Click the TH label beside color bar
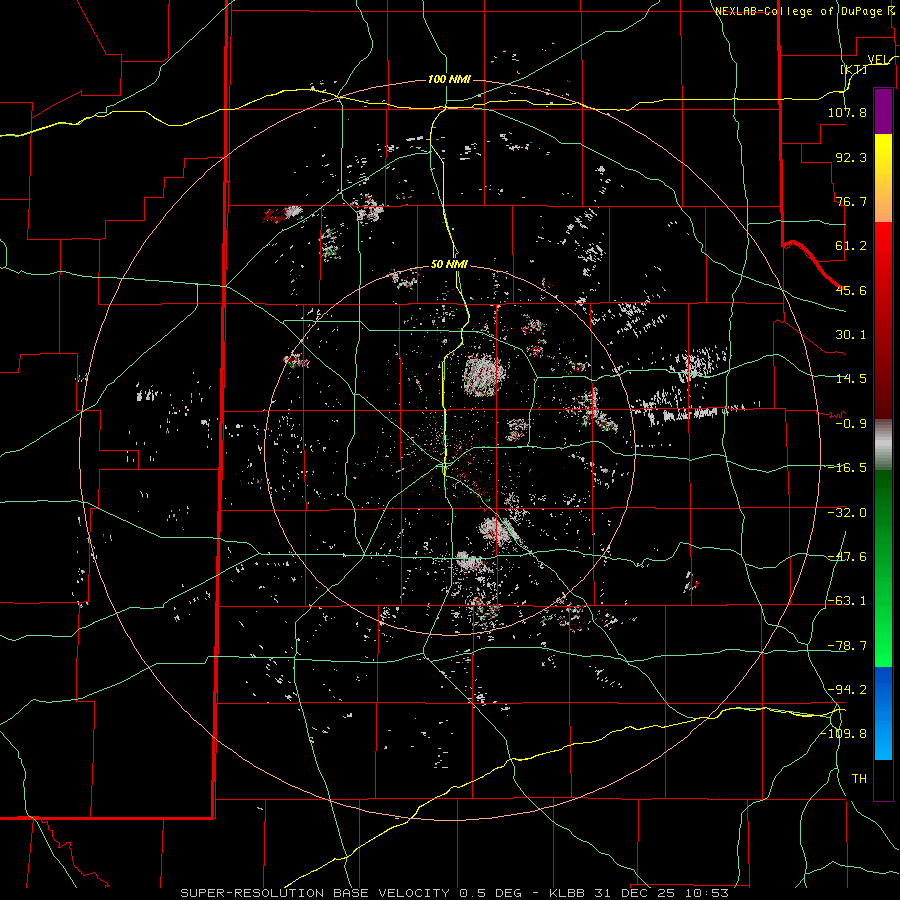Screen dimensions: 900x900 [859, 779]
